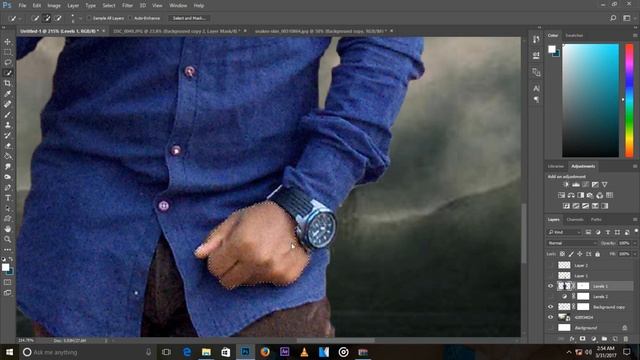Select the Brush tool
This screenshot has width=640, height=360.
7,115
